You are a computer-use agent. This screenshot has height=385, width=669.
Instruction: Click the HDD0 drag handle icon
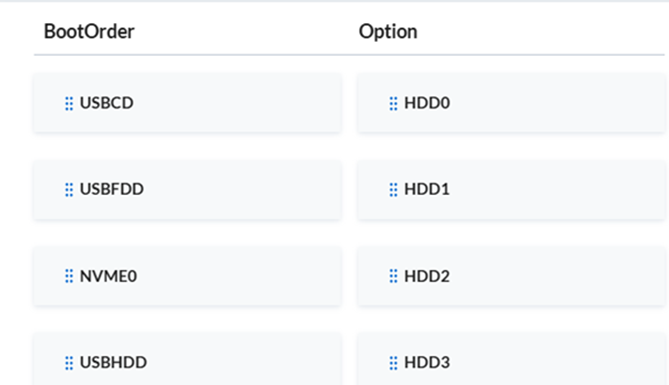393,103
